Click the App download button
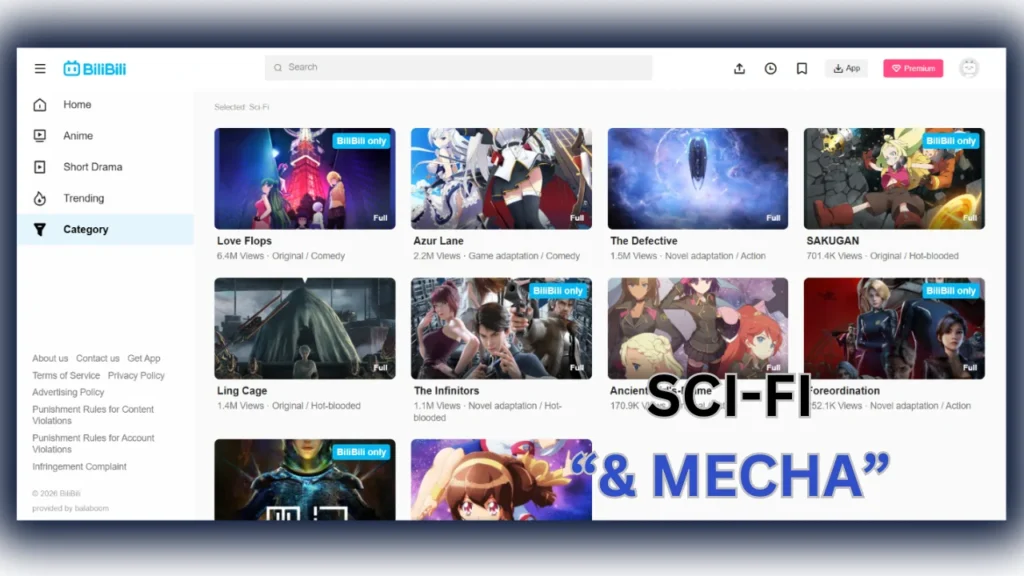1024x576 pixels. (845, 68)
